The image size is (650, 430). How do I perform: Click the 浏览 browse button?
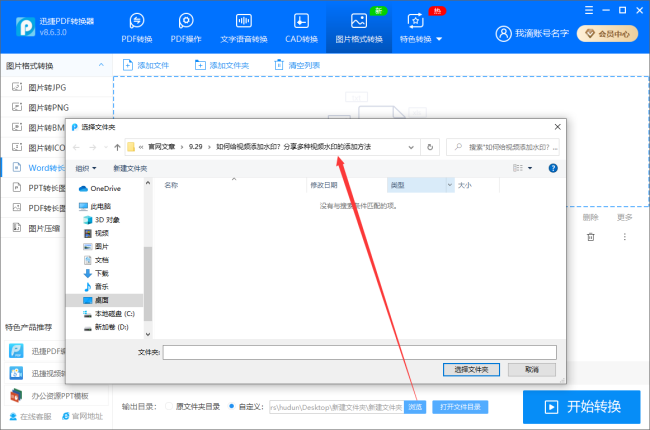coord(415,407)
